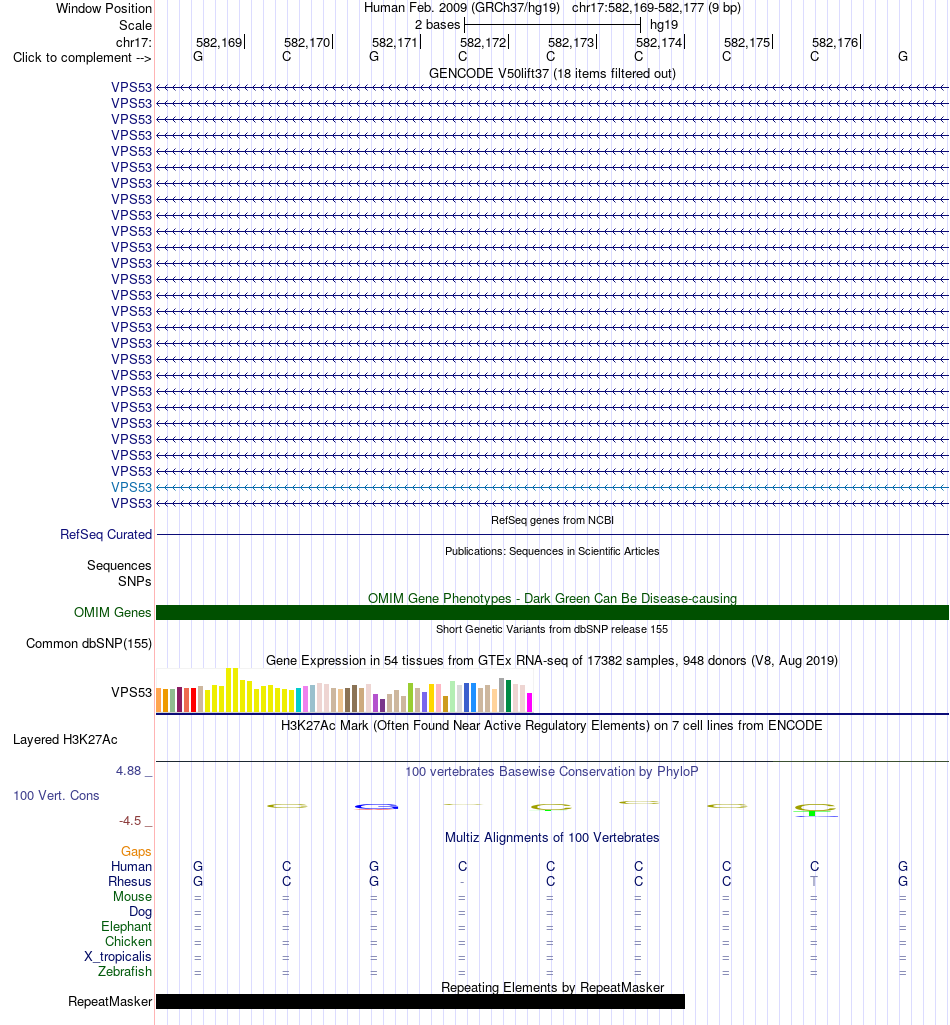Click the '100 Vert. Cons' track label
This screenshot has height=1025, width=950.
pyautogui.click(x=56, y=796)
